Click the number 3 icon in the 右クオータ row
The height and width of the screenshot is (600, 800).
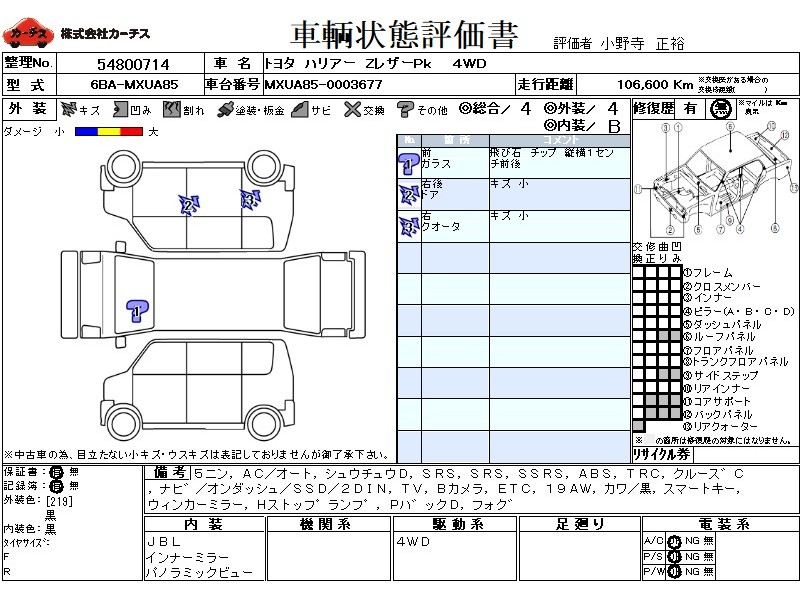409,226
